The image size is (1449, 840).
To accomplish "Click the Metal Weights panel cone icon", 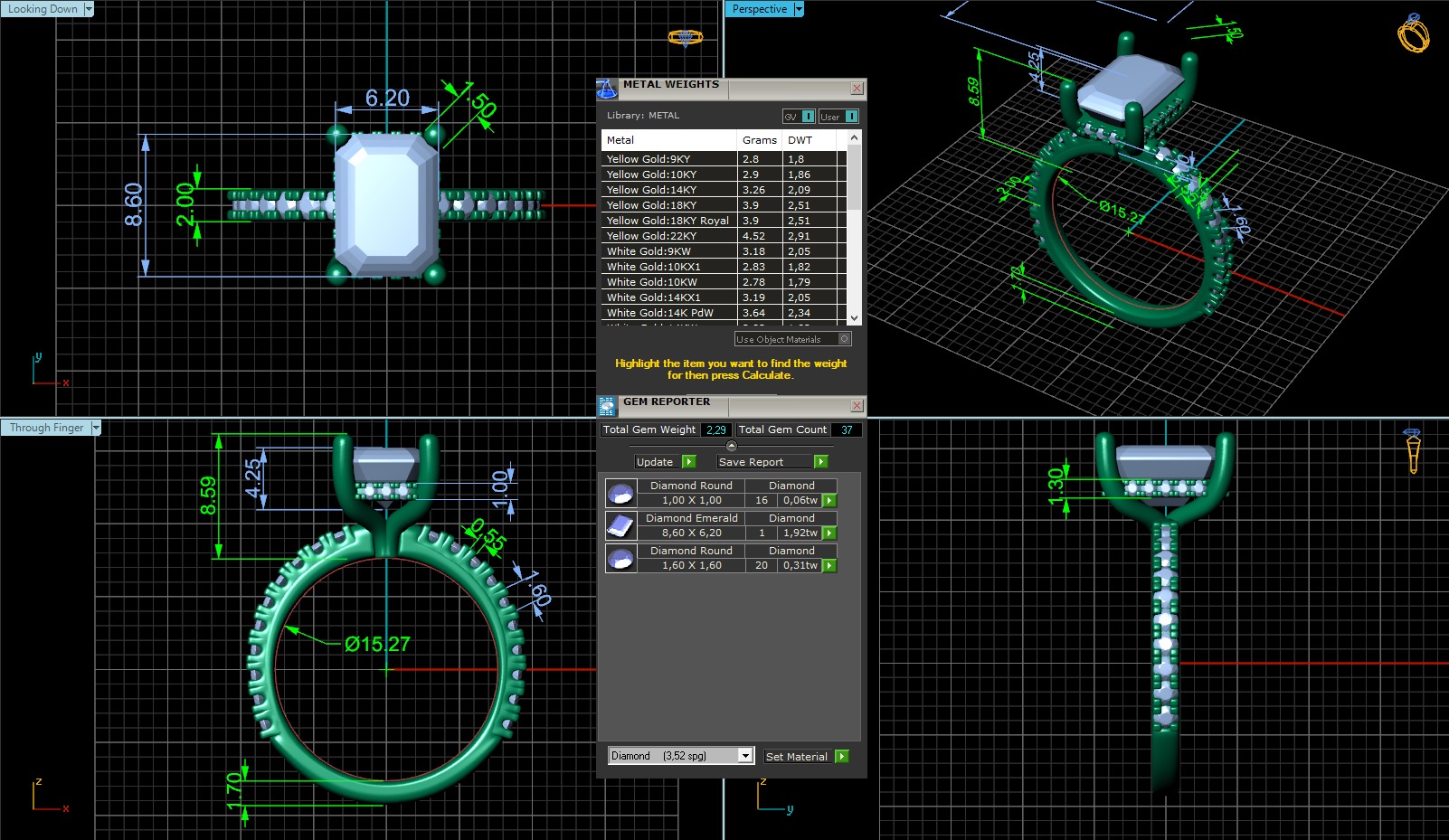I will [x=607, y=89].
